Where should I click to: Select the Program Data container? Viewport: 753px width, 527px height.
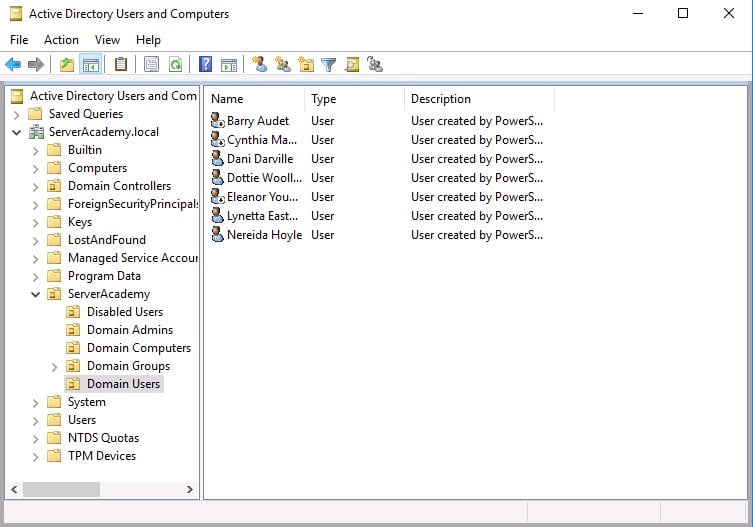coord(104,276)
